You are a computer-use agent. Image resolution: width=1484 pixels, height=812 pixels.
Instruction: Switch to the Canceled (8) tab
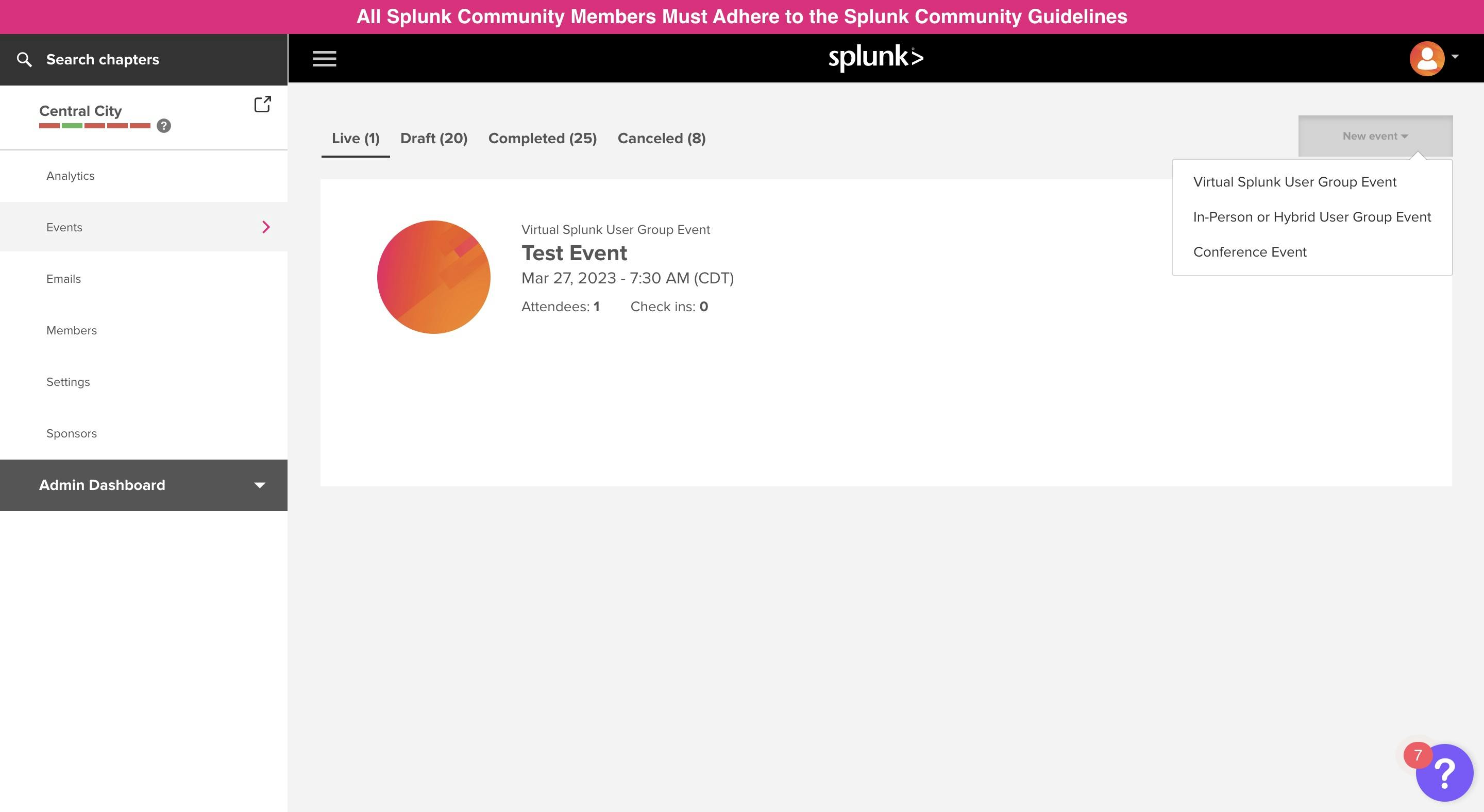pos(661,138)
